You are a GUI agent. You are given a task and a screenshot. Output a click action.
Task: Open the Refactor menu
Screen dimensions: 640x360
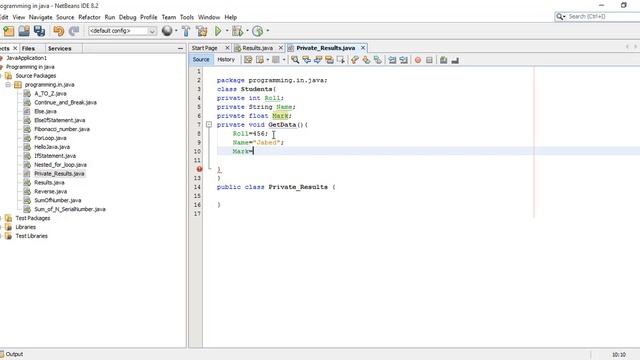click(x=89, y=17)
